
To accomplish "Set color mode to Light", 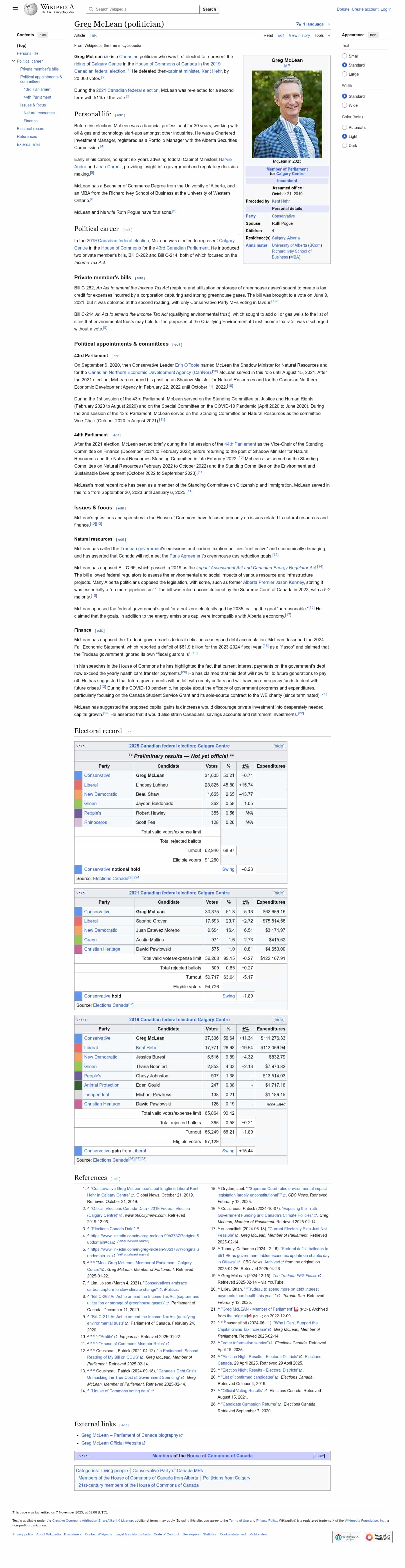I will (x=345, y=136).
